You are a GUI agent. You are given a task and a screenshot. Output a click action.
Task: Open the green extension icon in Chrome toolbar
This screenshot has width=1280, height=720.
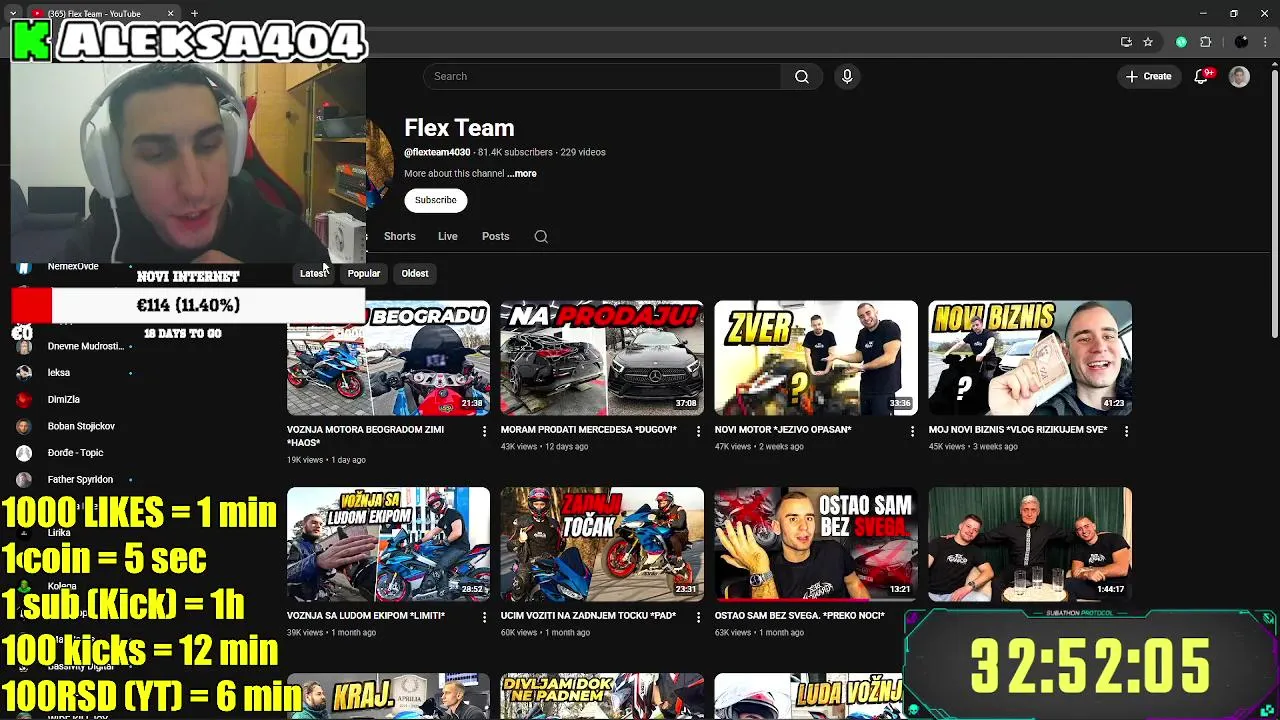(1181, 42)
